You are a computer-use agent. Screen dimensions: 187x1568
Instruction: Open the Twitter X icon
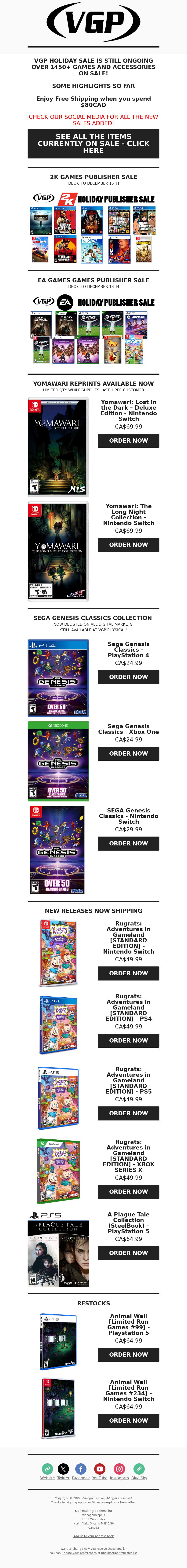point(63,1469)
